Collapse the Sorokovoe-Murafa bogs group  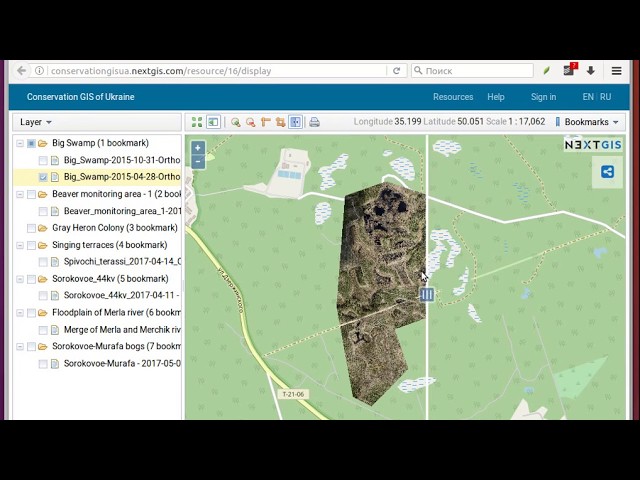pyautogui.click(x=20, y=347)
